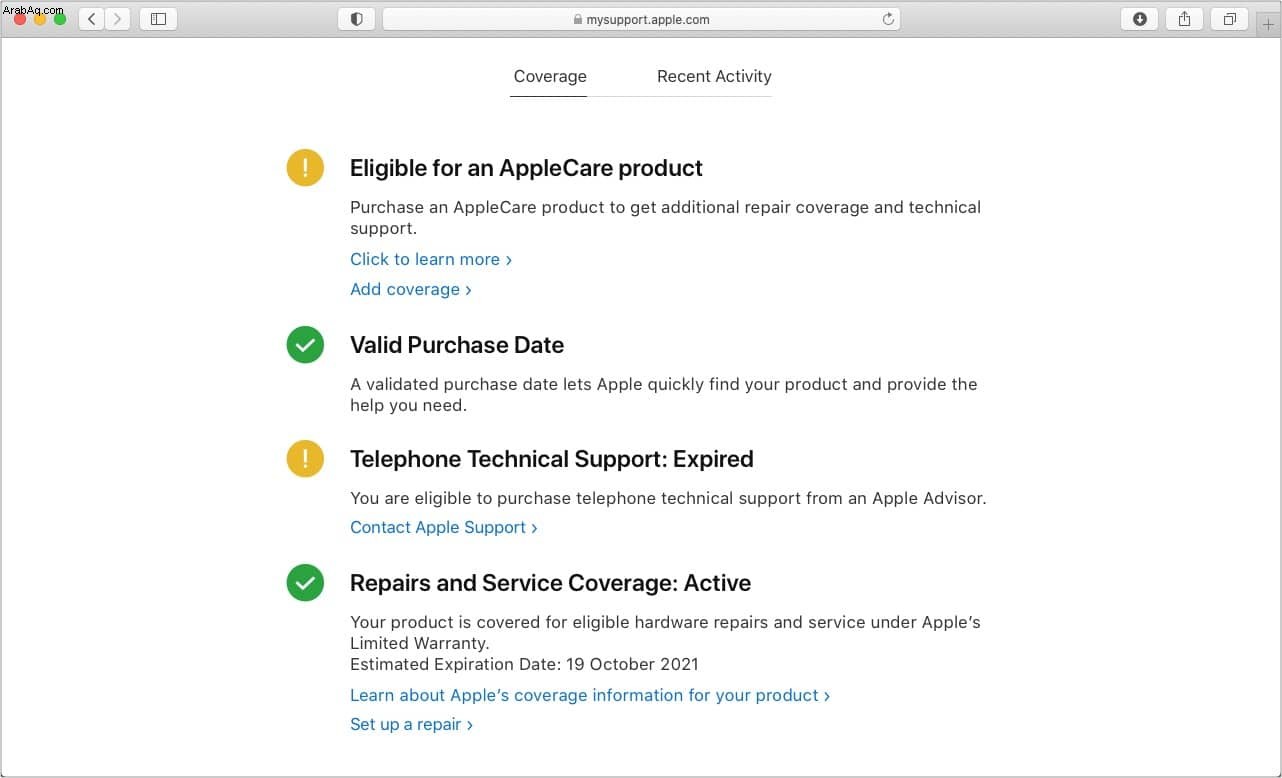The image size is (1282, 778).
Task: Switch to the Coverage tab
Action: point(550,76)
